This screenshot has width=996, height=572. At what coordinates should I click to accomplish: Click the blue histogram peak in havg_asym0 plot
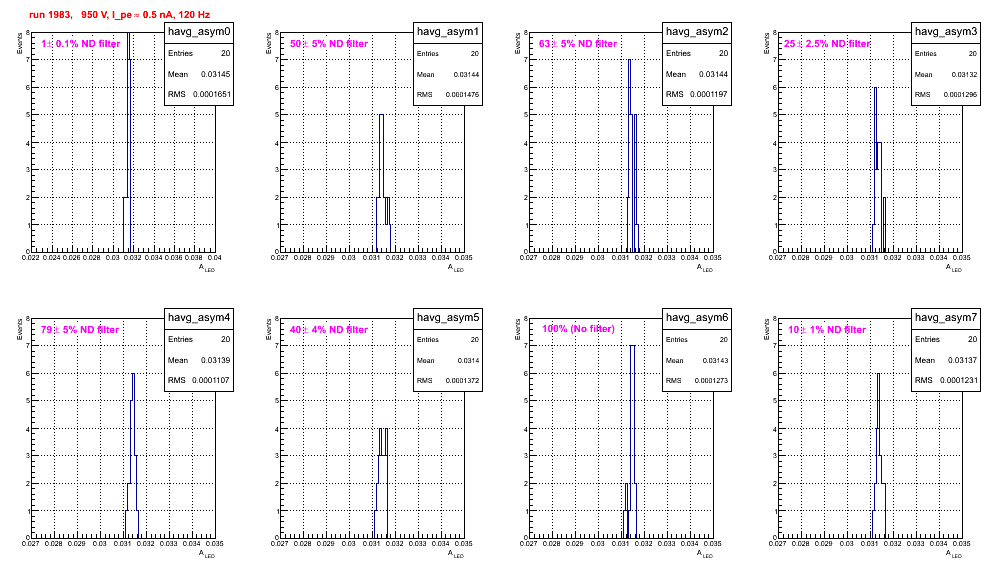[128, 143]
